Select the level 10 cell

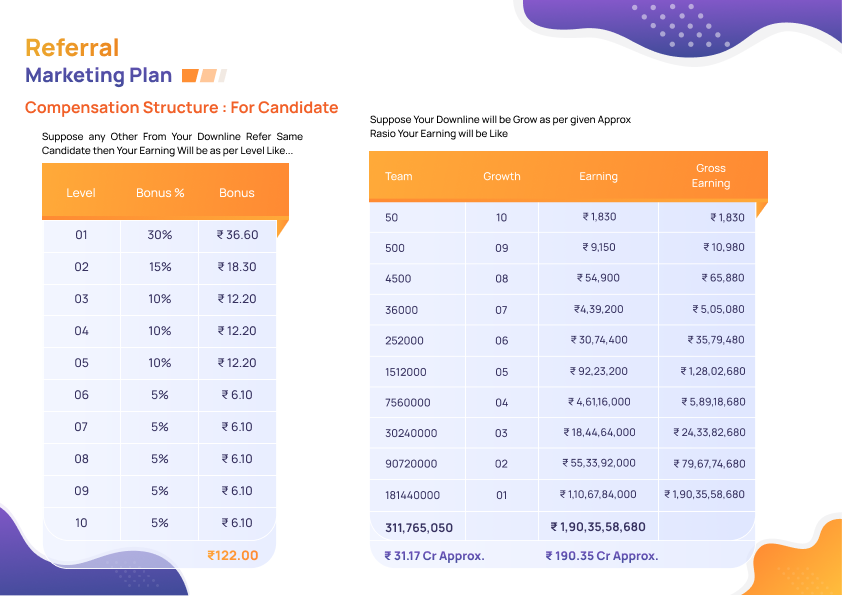click(x=81, y=523)
